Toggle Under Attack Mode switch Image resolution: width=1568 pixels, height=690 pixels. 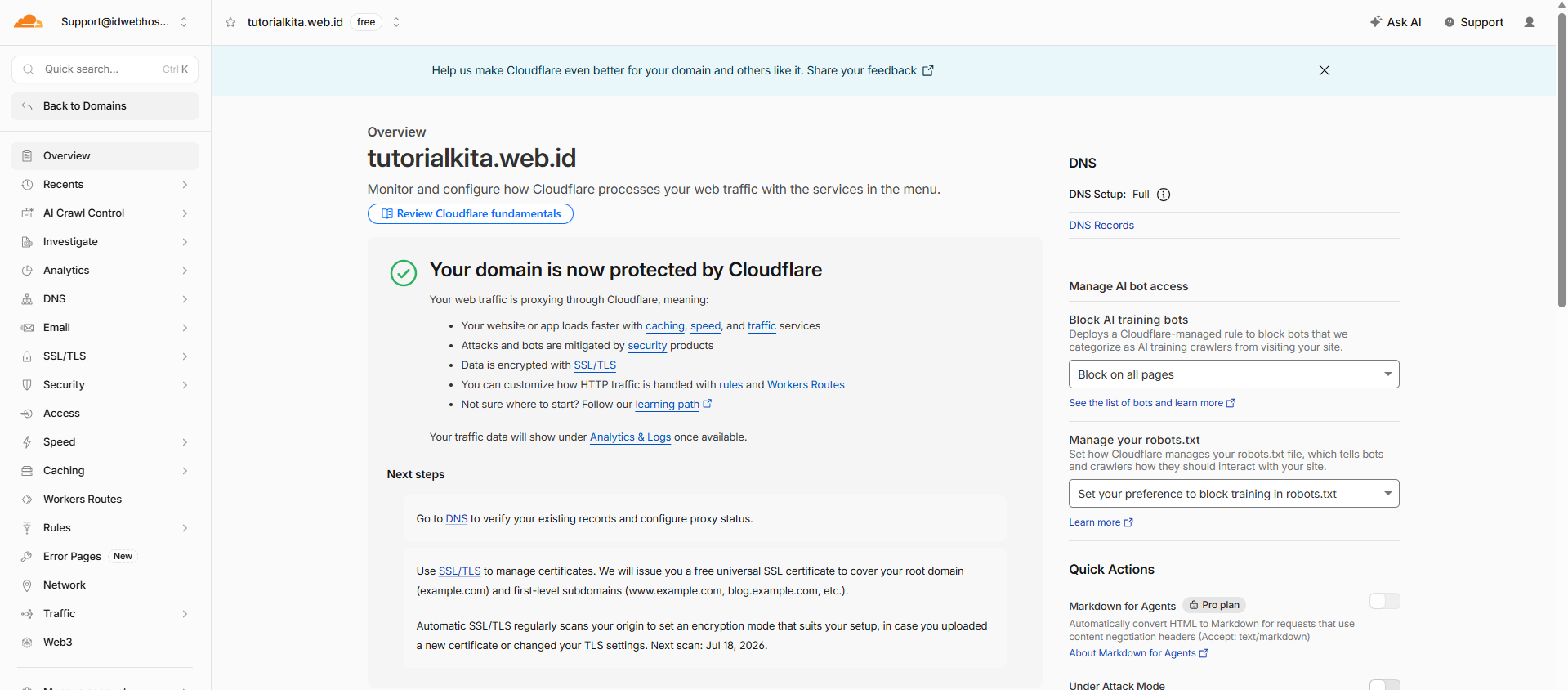coord(1384,685)
